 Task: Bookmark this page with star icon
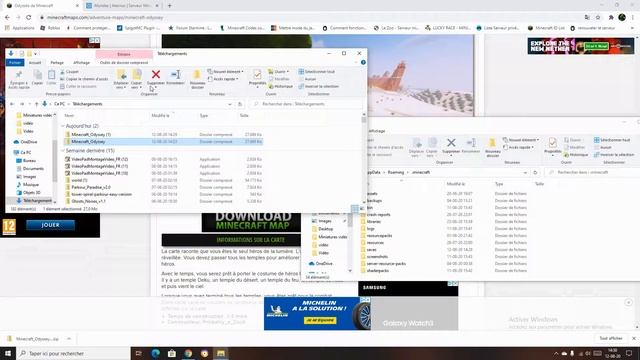(x=598, y=18)
